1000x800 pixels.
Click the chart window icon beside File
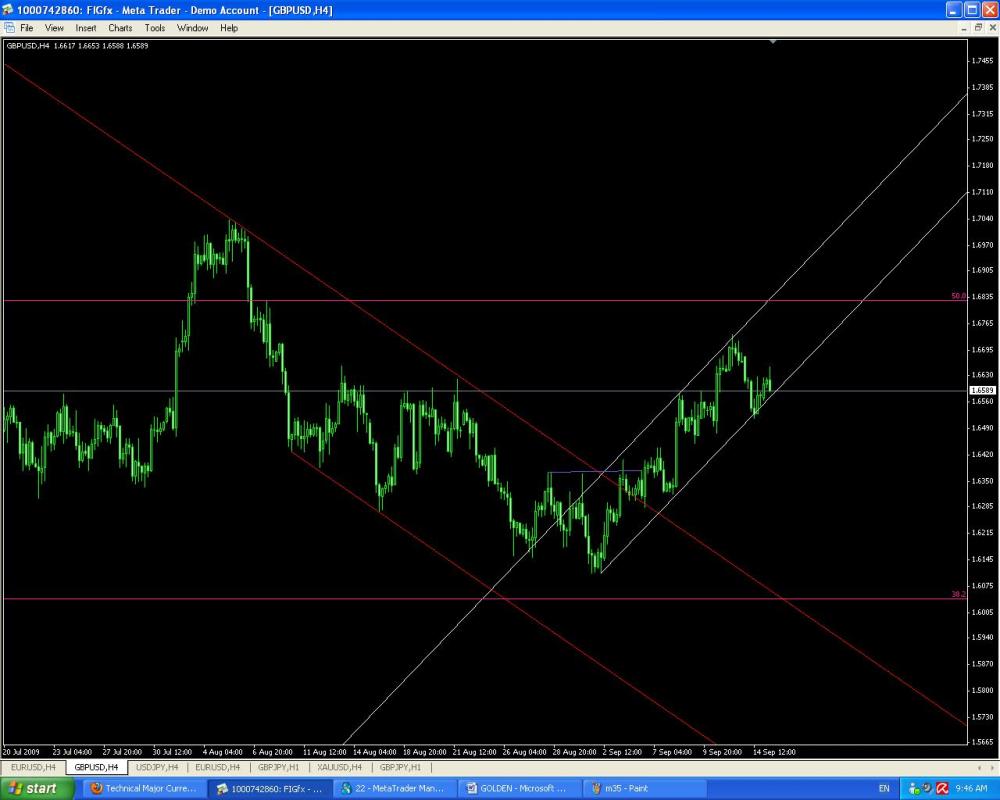point(9,28)
